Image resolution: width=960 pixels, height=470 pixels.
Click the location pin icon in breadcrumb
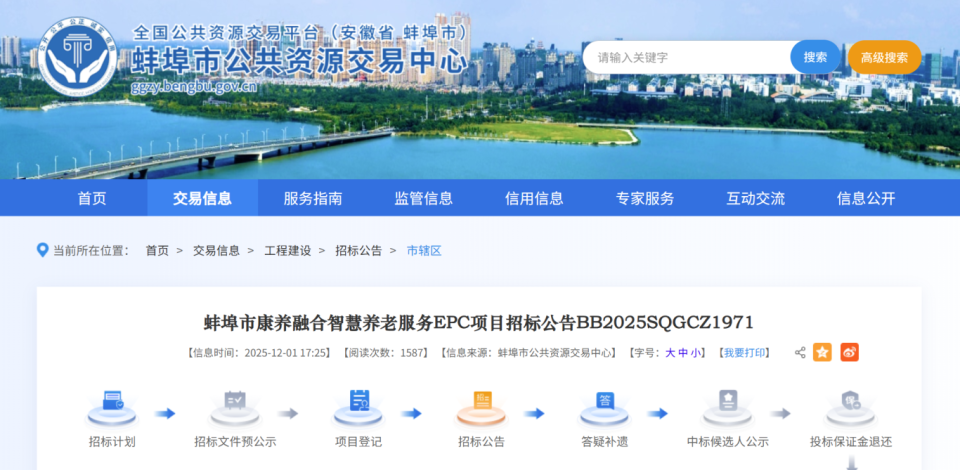42,250
